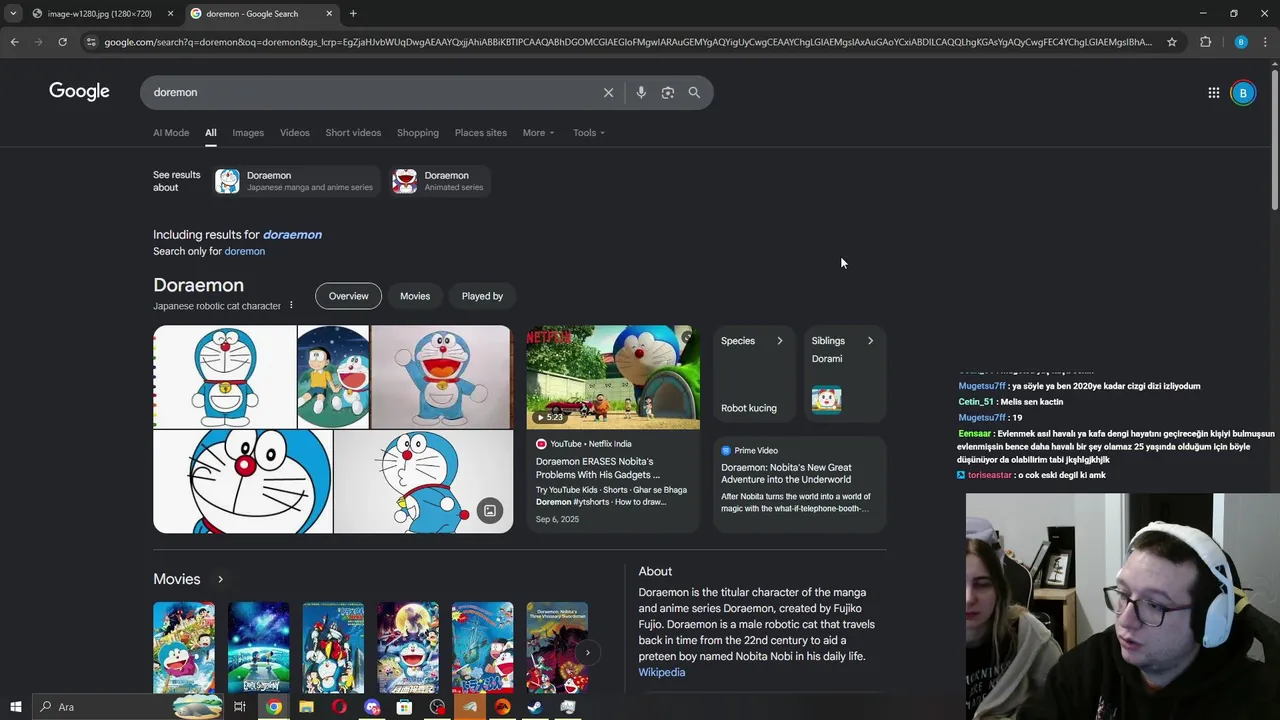Viewport: 1280px width, 720px height.
Task: Open the Wikipedia link in About
Action: [662, 673]
